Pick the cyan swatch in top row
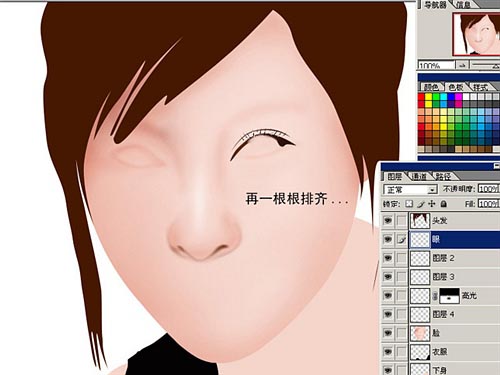Image resolution: width=500 pixels, height=375 pixels. (x=444, y=97)
